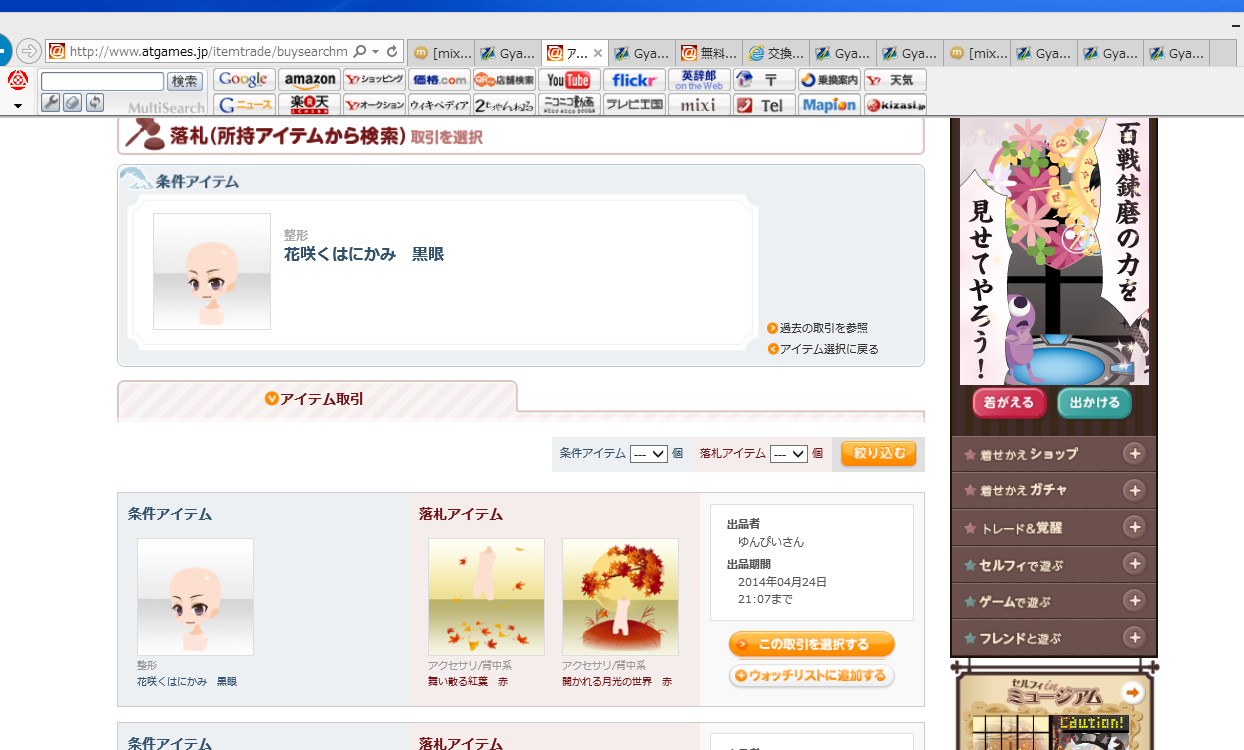1244x750 pixels.
Task: Open the MultiSearch logo dropdown arrow
Action: pyautogui.click(x=18, y=105)
